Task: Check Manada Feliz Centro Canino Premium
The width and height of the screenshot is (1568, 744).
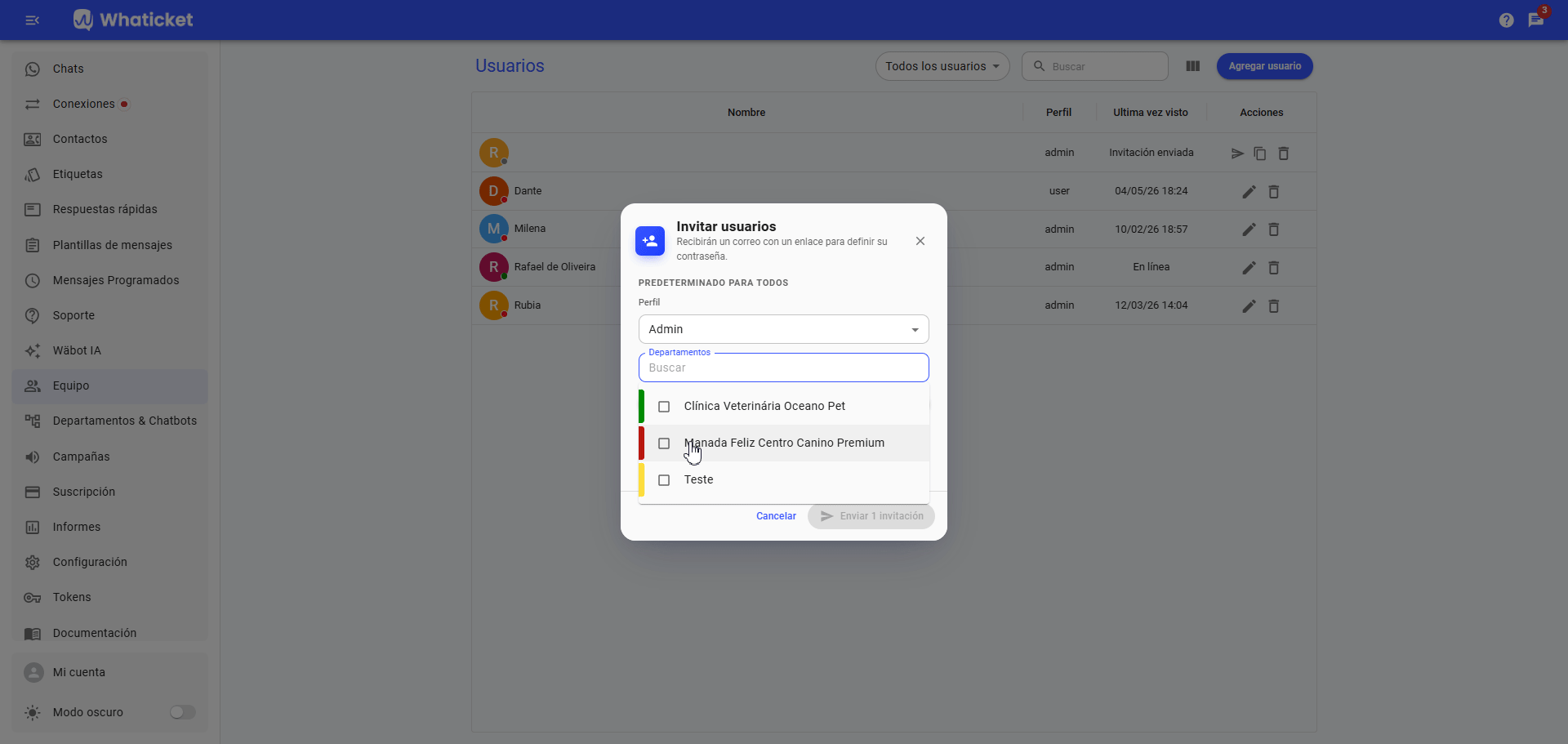Action: point(664,443)
